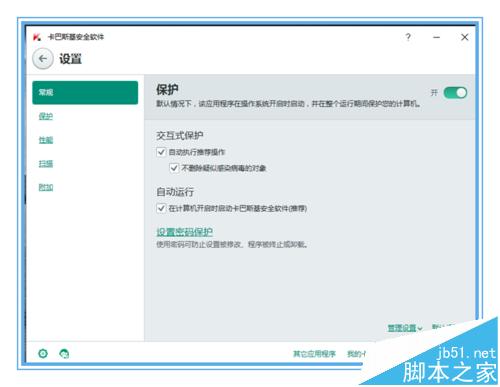Open the support headset icon at bottom
This screenshot has width=500, height=387.
(x=64, y=353)
